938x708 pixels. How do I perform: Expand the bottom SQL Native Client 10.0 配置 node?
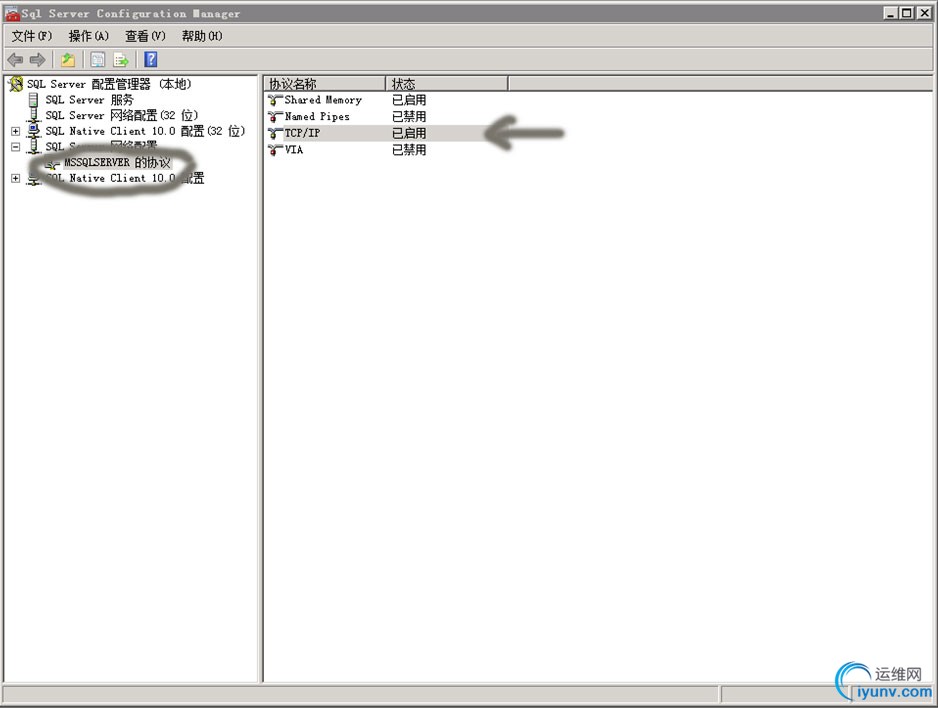16,178
